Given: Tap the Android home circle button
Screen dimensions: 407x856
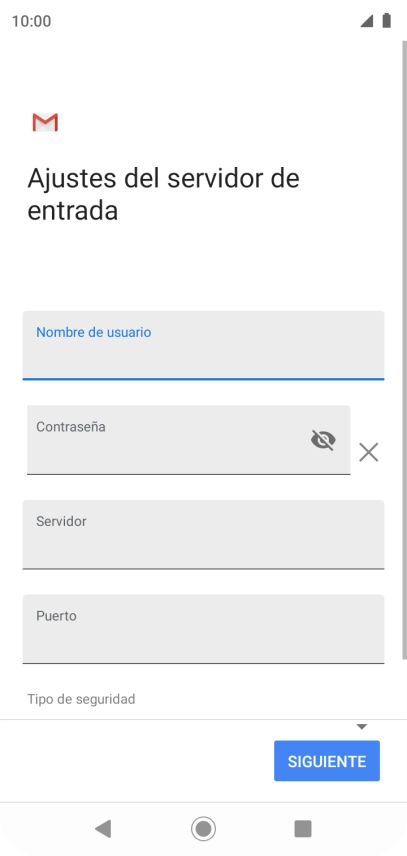Looking at the screenshot, I should tap(204, 829).
